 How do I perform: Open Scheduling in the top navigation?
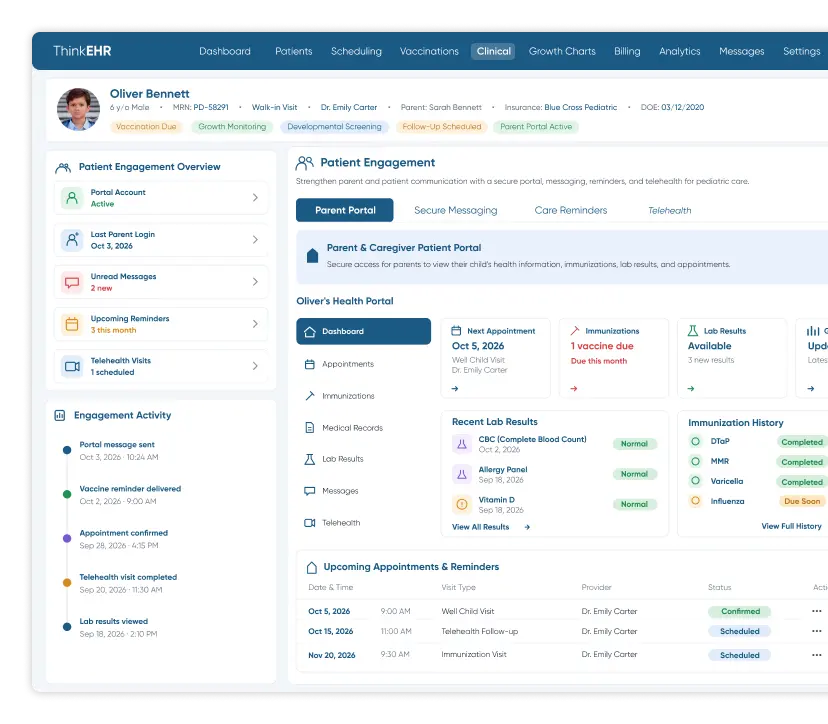(356, 51)
